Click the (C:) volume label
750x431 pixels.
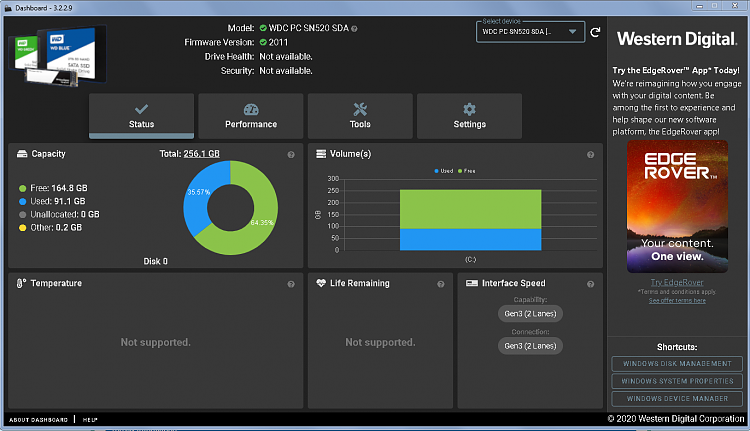[x=470, y=259]
